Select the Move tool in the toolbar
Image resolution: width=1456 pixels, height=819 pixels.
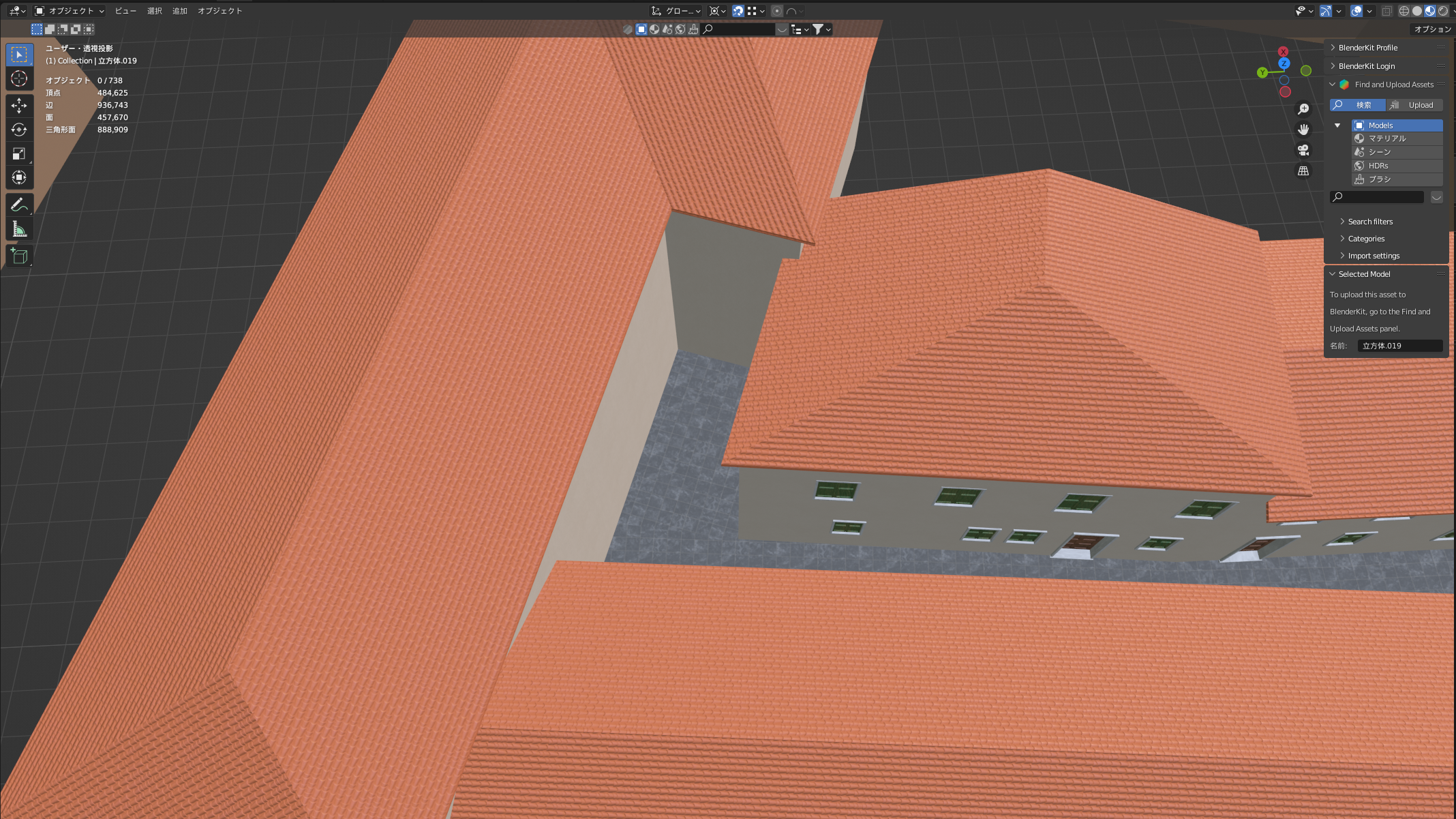[x=19, y=105]
